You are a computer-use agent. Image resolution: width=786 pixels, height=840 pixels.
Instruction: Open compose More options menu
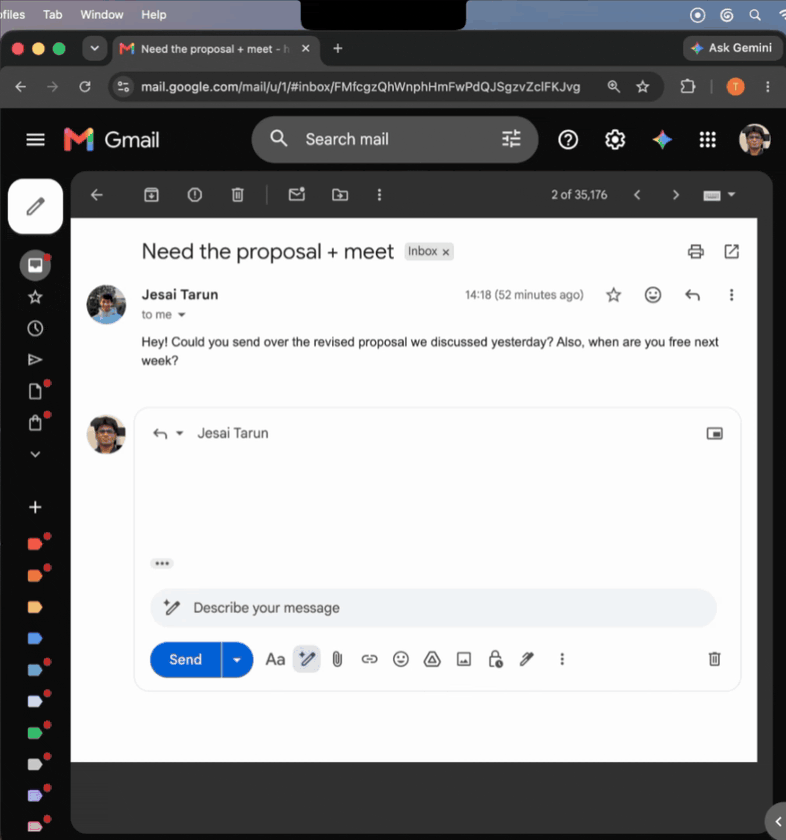[562, 659]
